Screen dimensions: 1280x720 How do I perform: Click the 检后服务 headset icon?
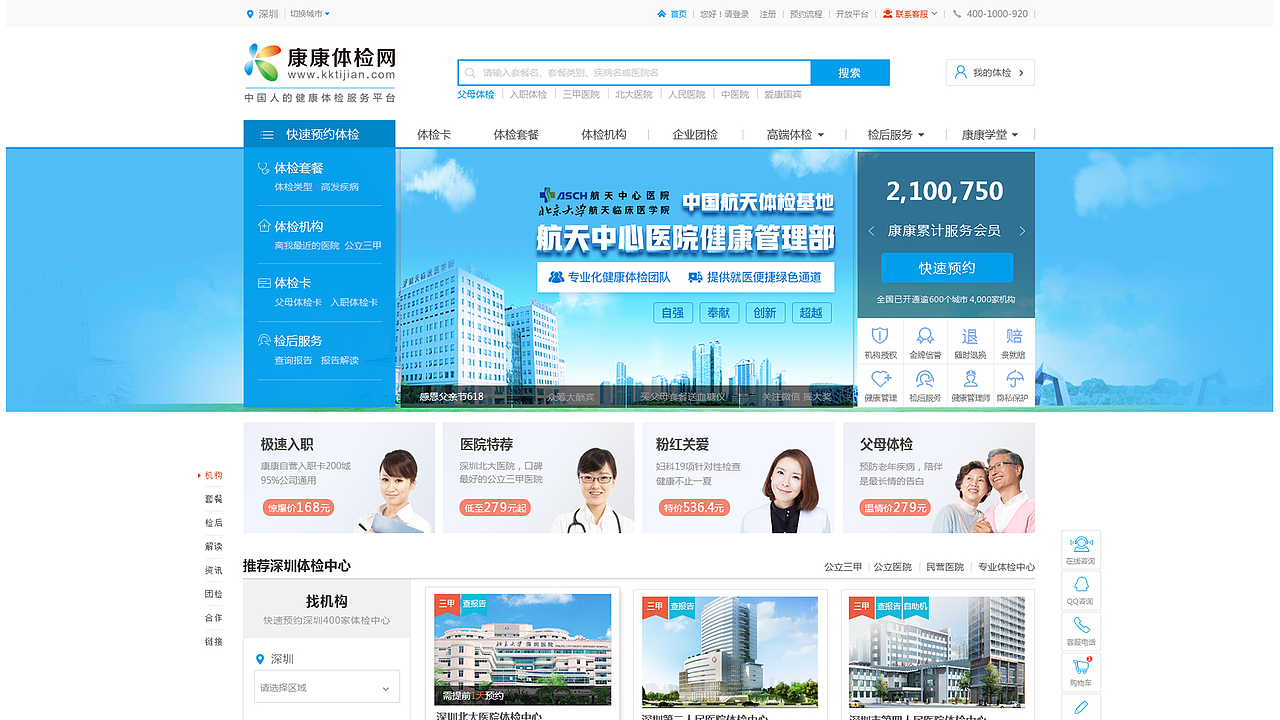point(924,380)
